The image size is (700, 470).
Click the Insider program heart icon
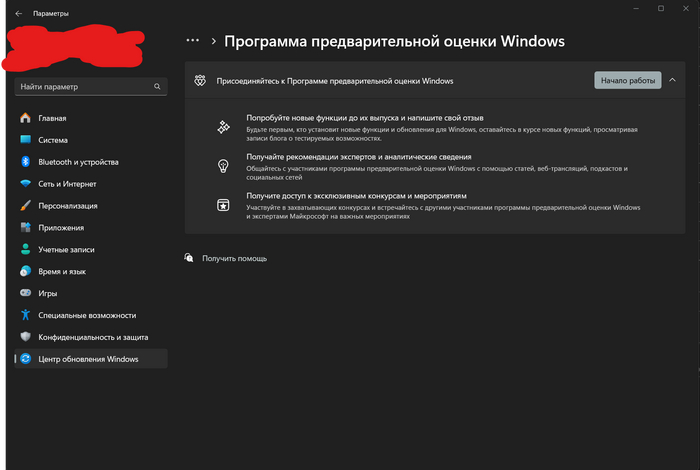tap(200, 81)
